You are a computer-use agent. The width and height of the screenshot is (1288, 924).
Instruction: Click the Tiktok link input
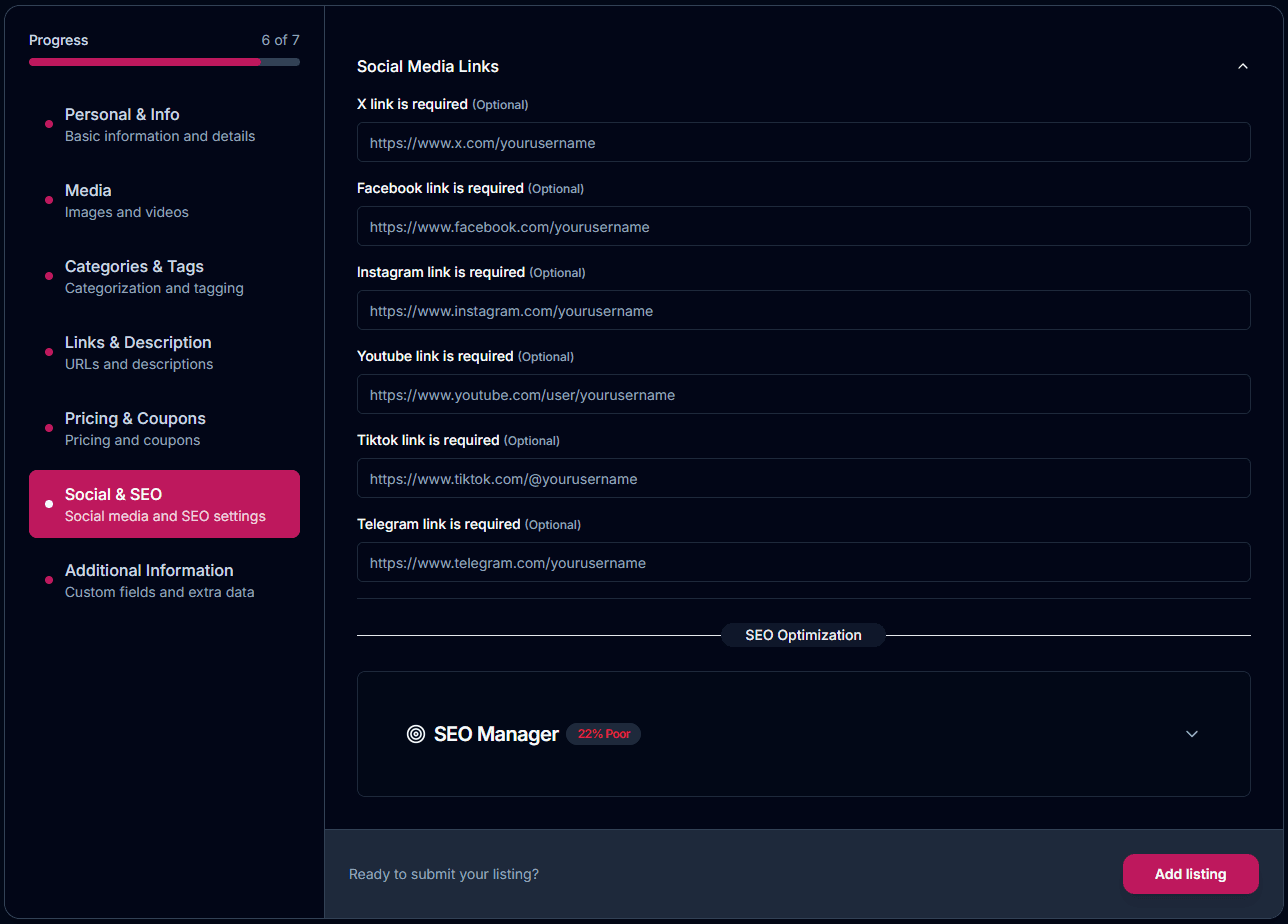[x=803, y=478]
